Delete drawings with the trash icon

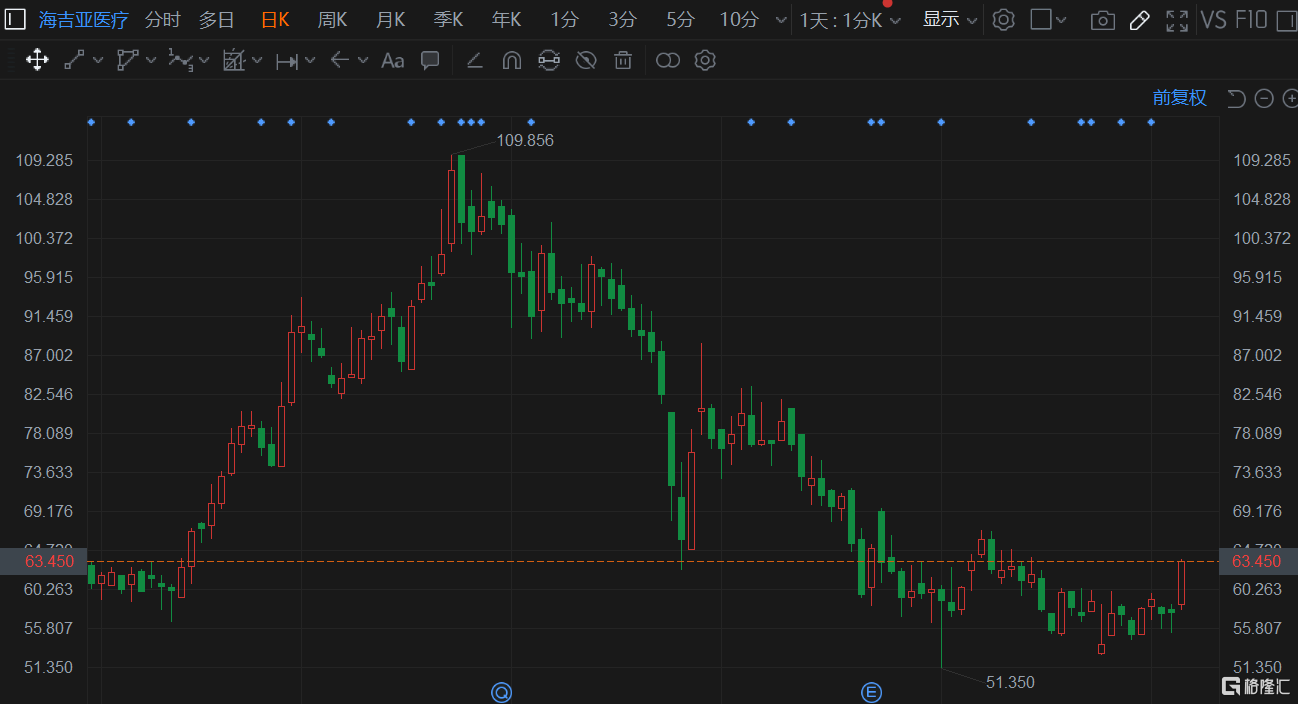[623, 61]
